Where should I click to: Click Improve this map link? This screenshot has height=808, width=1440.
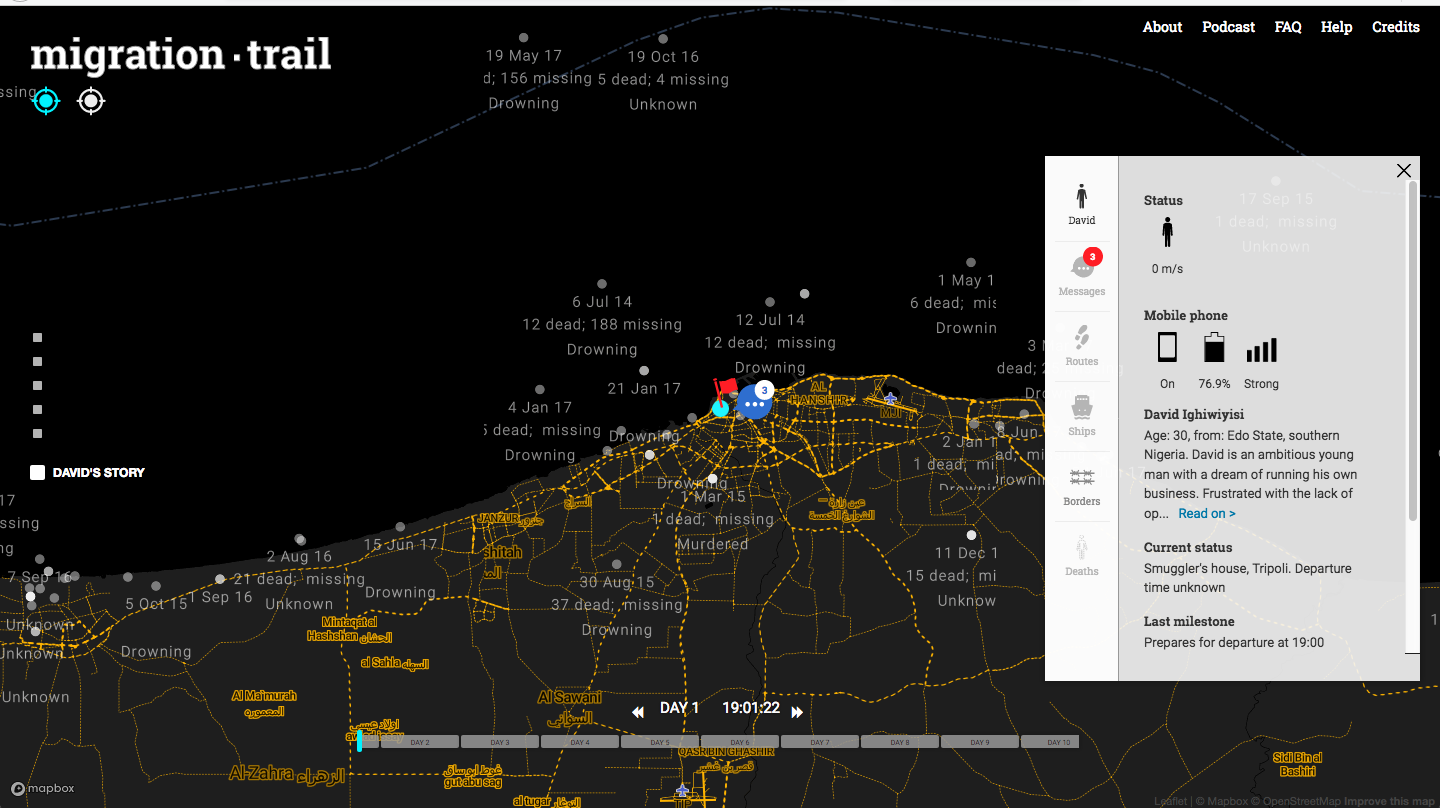coord(1387,801)
